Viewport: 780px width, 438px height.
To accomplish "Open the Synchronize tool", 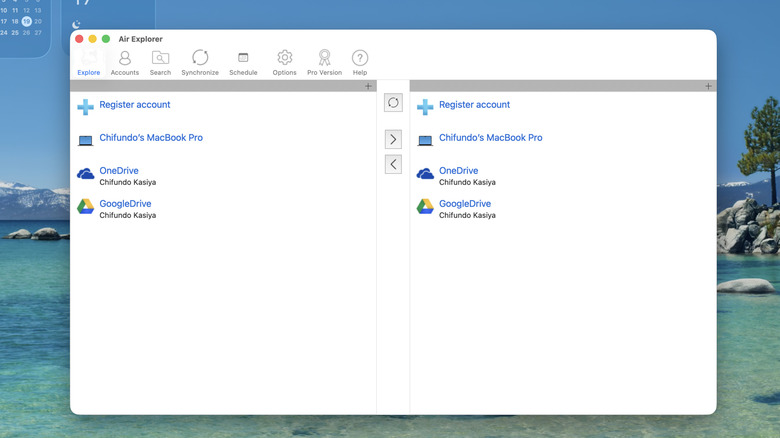I will point(200,63).
